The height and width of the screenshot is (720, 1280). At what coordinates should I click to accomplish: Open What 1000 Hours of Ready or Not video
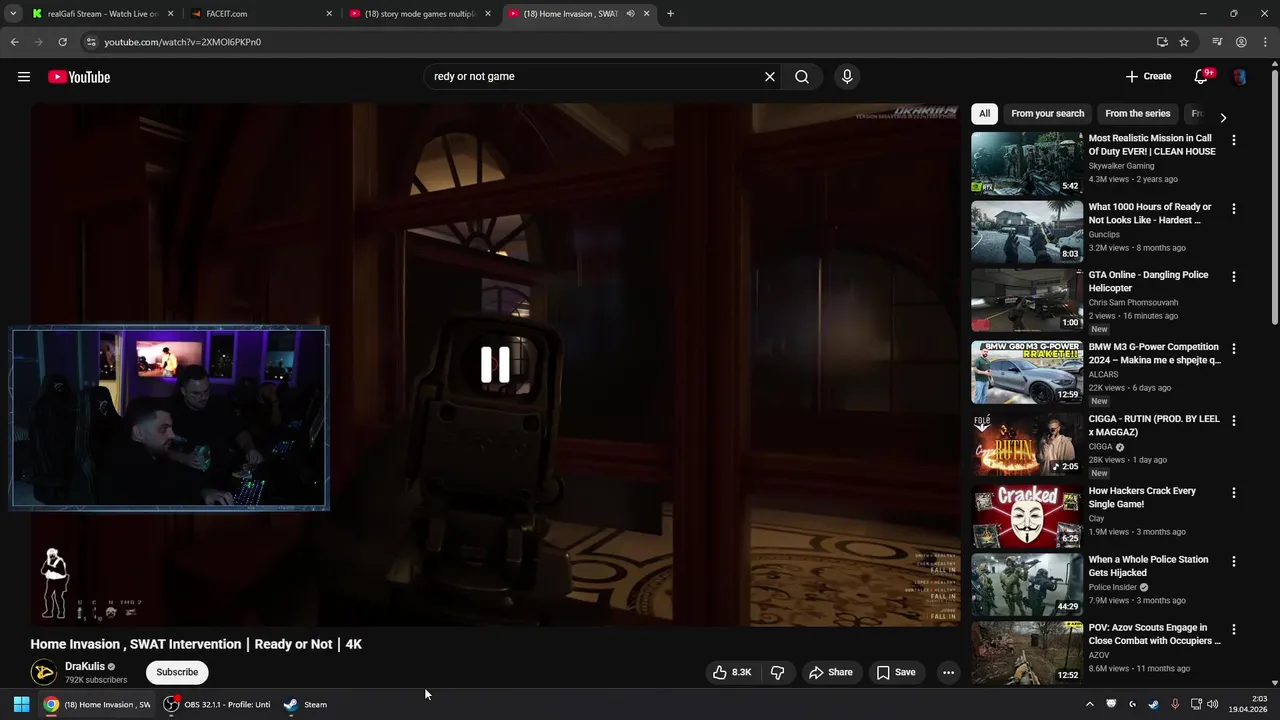point(1150,213)
